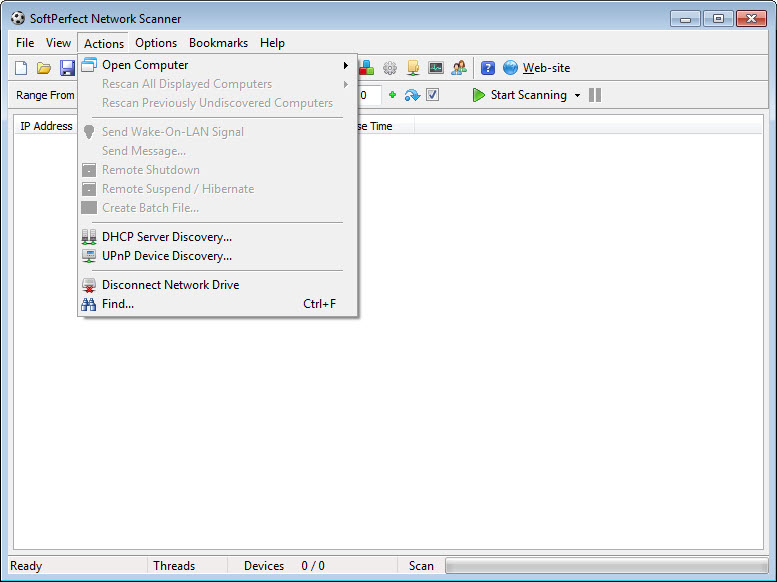Click the Start Scanning button text
777x582 pixels.
coord(528,95)
